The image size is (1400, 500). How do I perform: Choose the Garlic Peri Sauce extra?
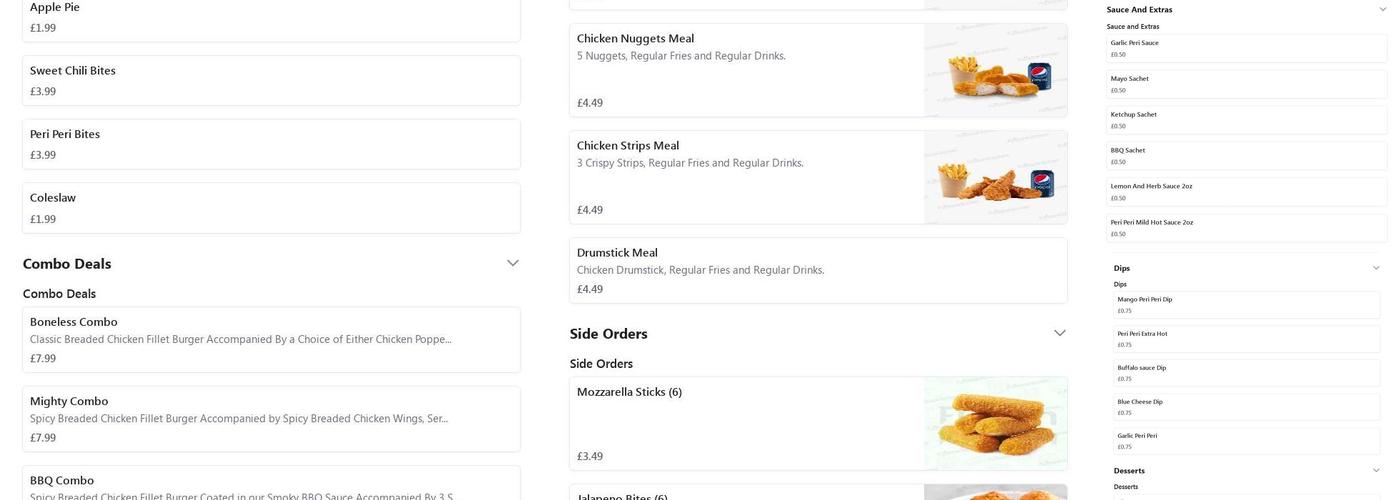click(1246, 48)
